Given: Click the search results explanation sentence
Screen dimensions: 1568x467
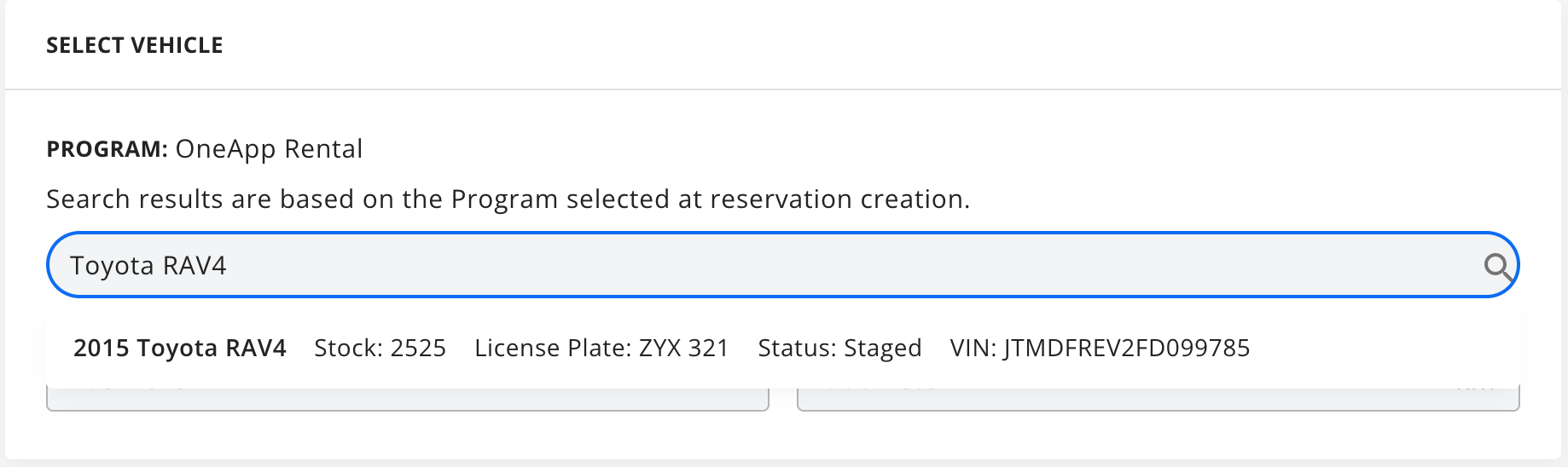Looking at the screenshot, I should pos(508,199).
